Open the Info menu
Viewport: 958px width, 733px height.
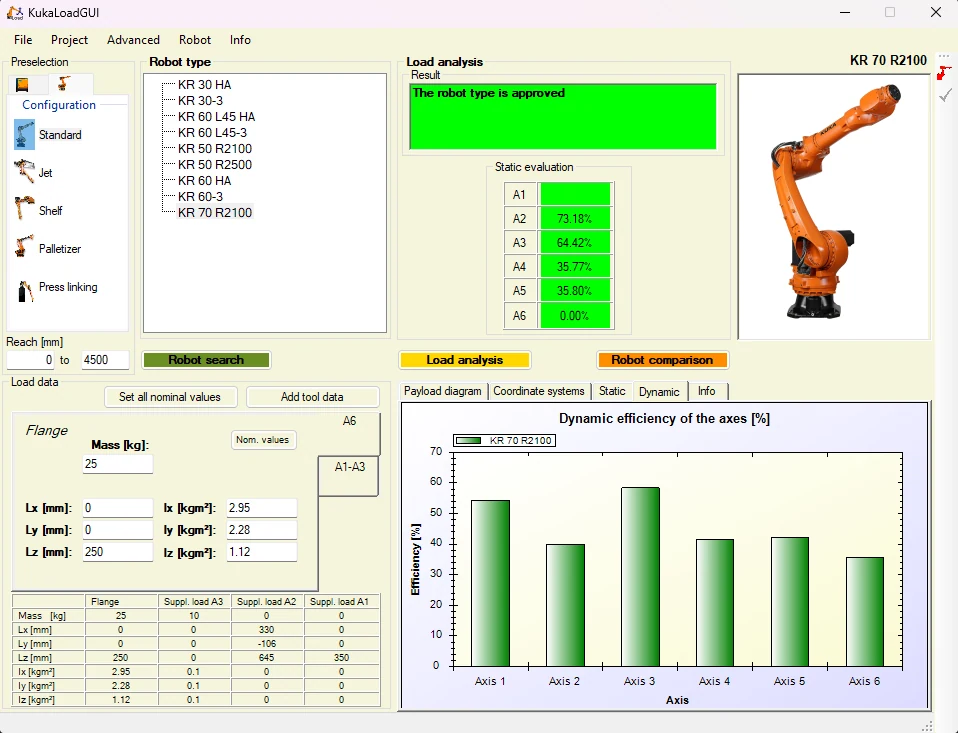click(x=240, y=40)
